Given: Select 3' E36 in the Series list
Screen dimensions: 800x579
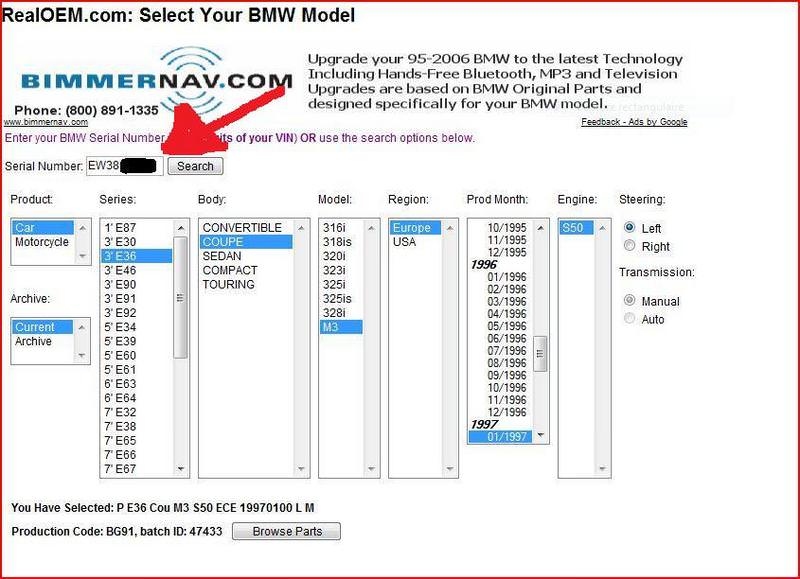Looking at the screenshot, I should click(137, 256).
